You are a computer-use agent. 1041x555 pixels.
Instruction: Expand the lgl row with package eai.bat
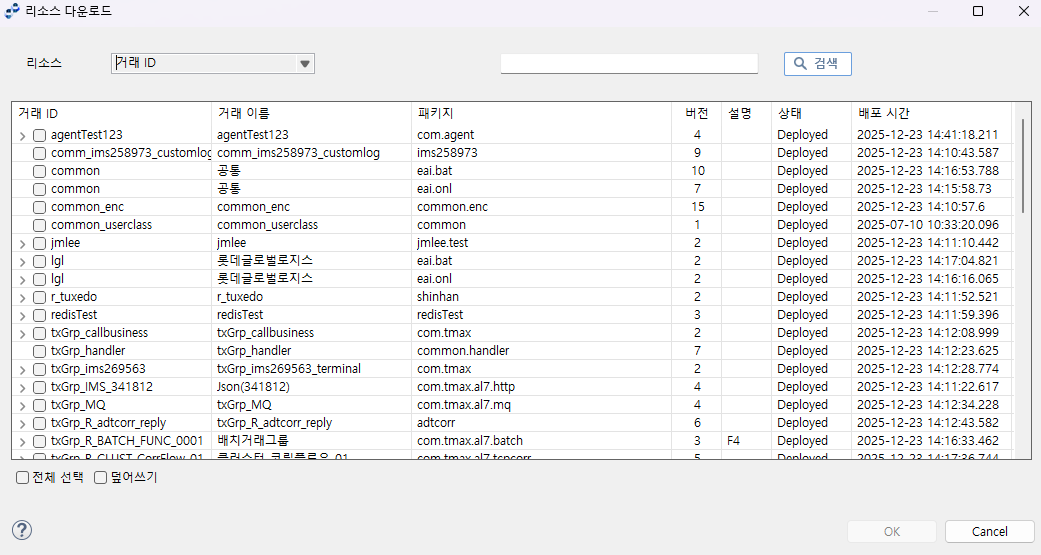coord(23,262)
